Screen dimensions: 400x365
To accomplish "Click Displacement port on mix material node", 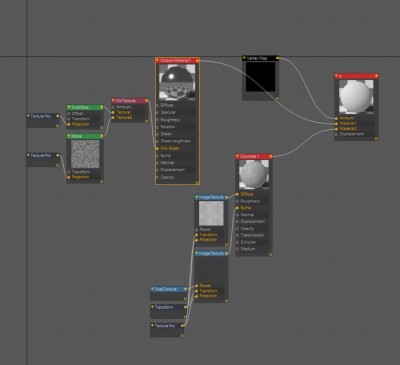I will pyautogui.click(x=337, y=134).
